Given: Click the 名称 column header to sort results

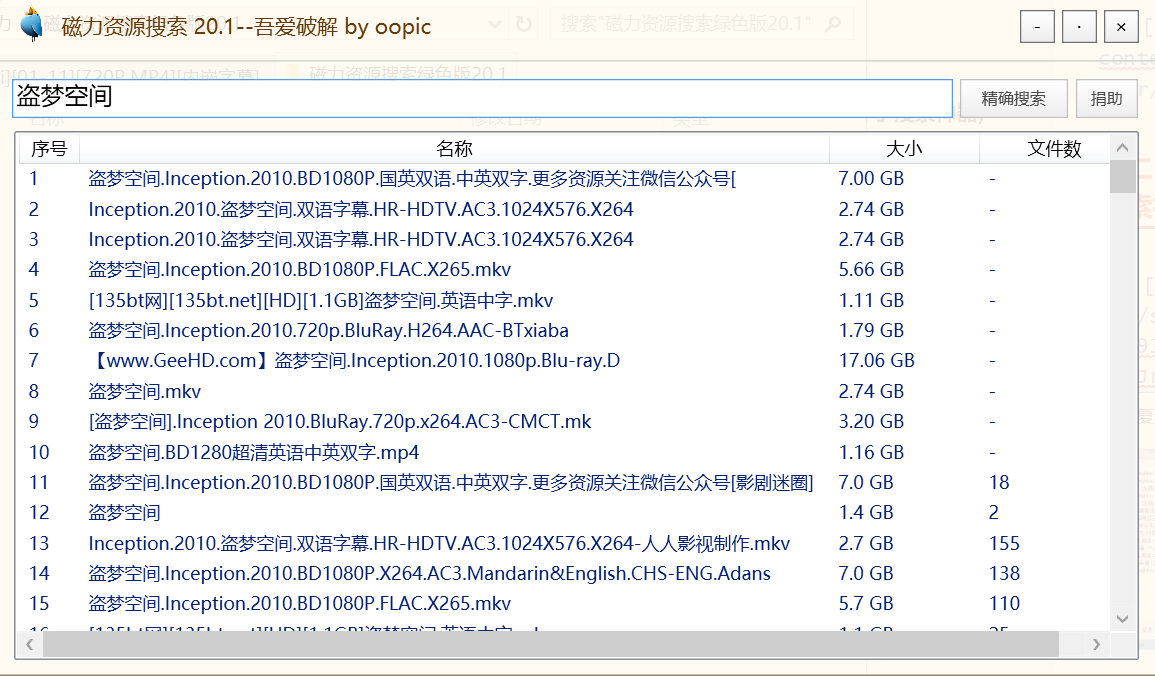Looking at the screenshot, I should (455, 148).
